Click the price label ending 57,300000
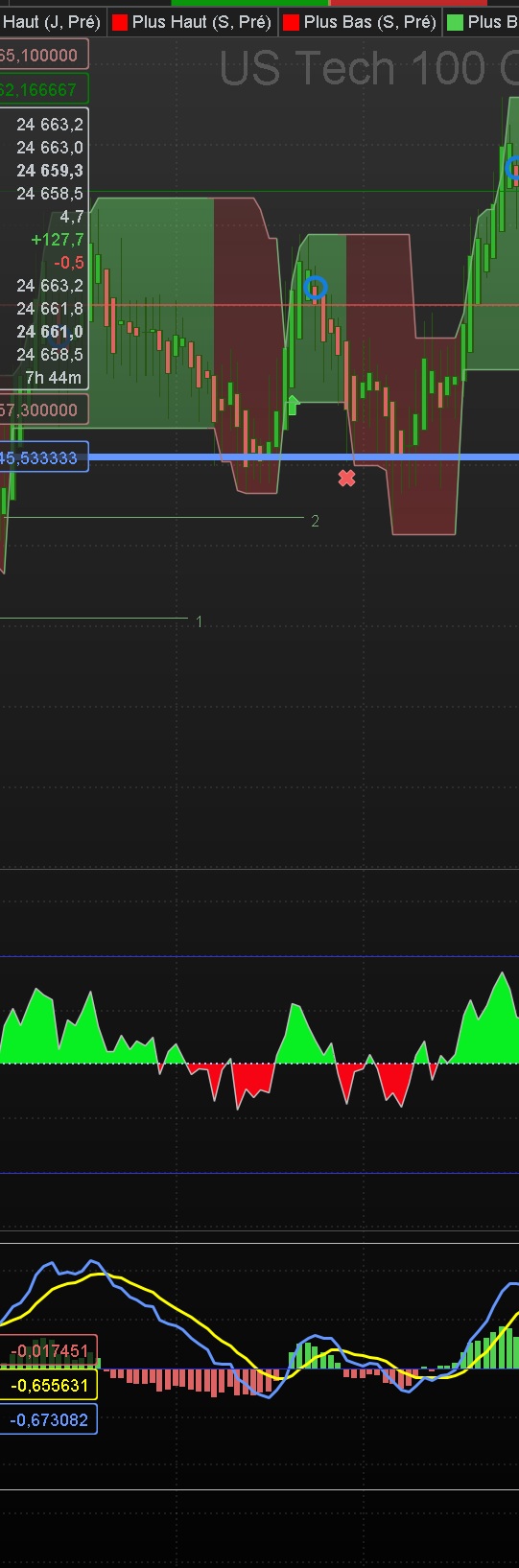 pyautogui.click(x=43, y=410)
